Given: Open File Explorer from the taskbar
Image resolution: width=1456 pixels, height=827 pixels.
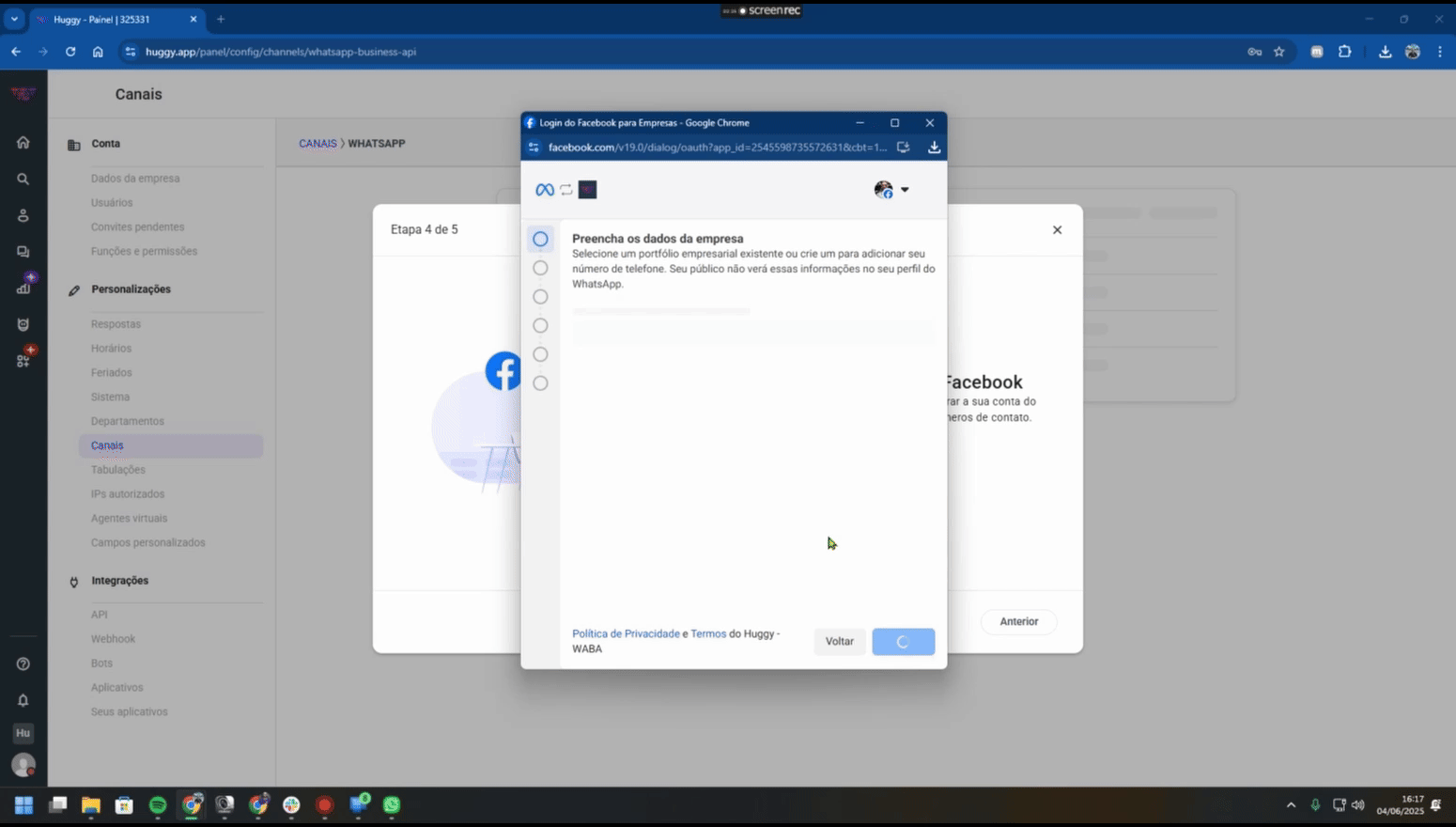Looking at the screenshot, I should 90,804.
